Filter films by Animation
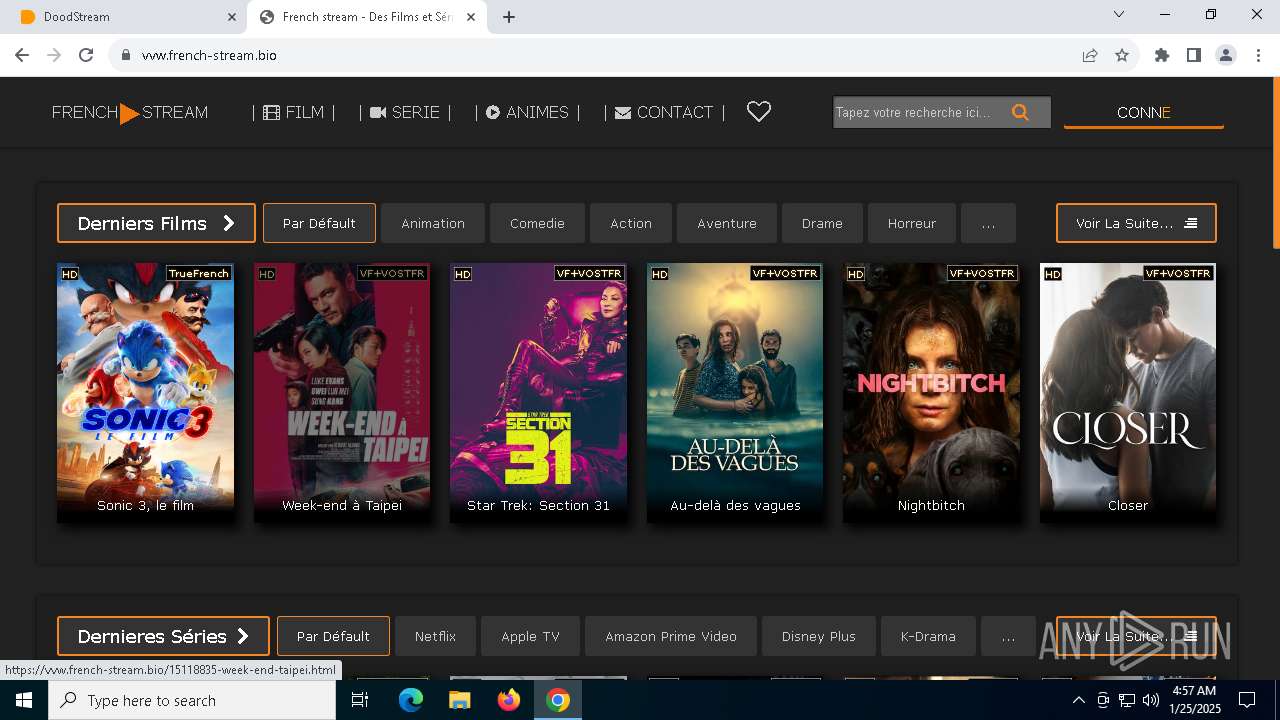The height and width of the screenshot is (720, 1280). click(x=433, y=223)
